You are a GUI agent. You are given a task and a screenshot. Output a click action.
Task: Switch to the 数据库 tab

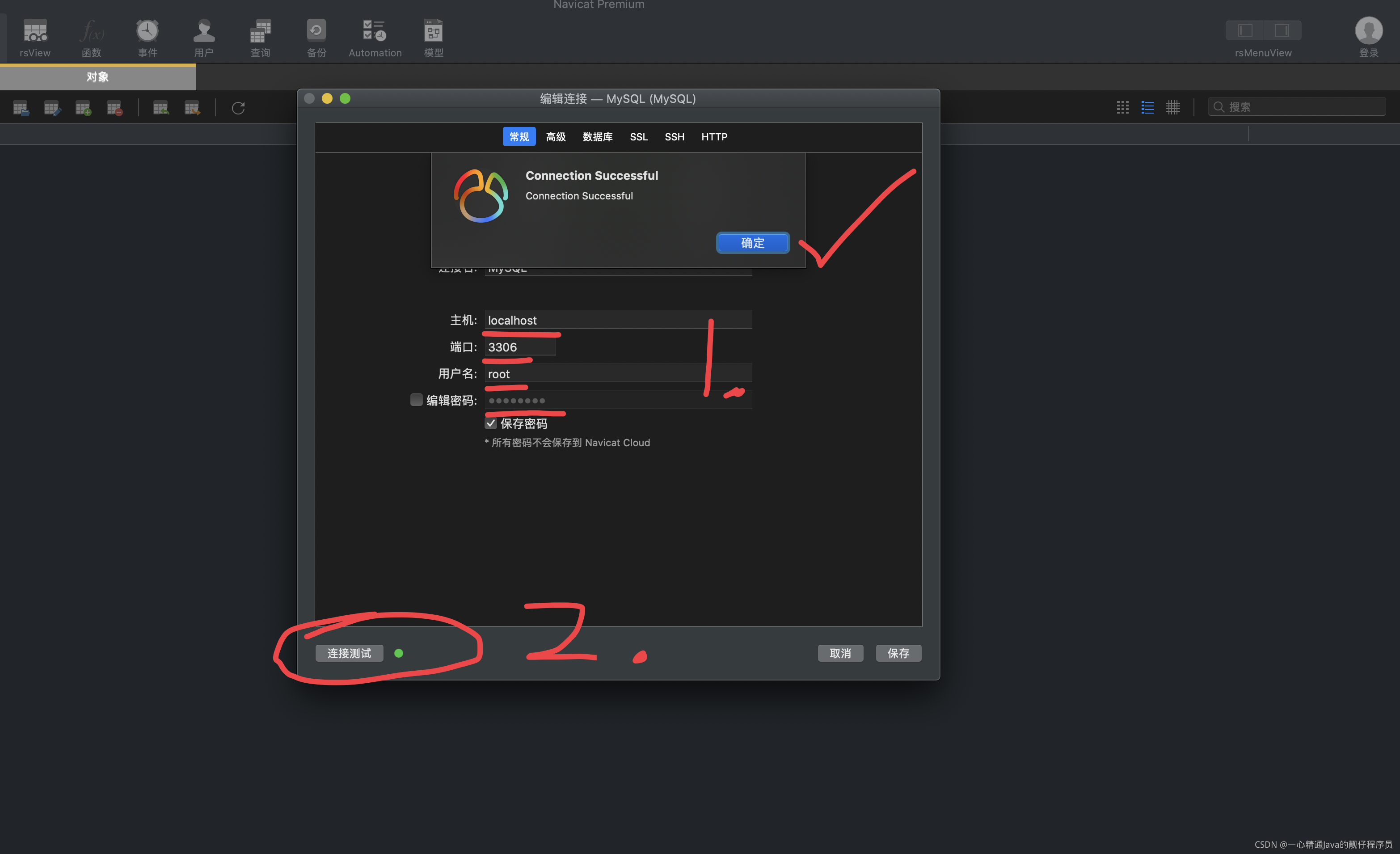click(598, 137)
